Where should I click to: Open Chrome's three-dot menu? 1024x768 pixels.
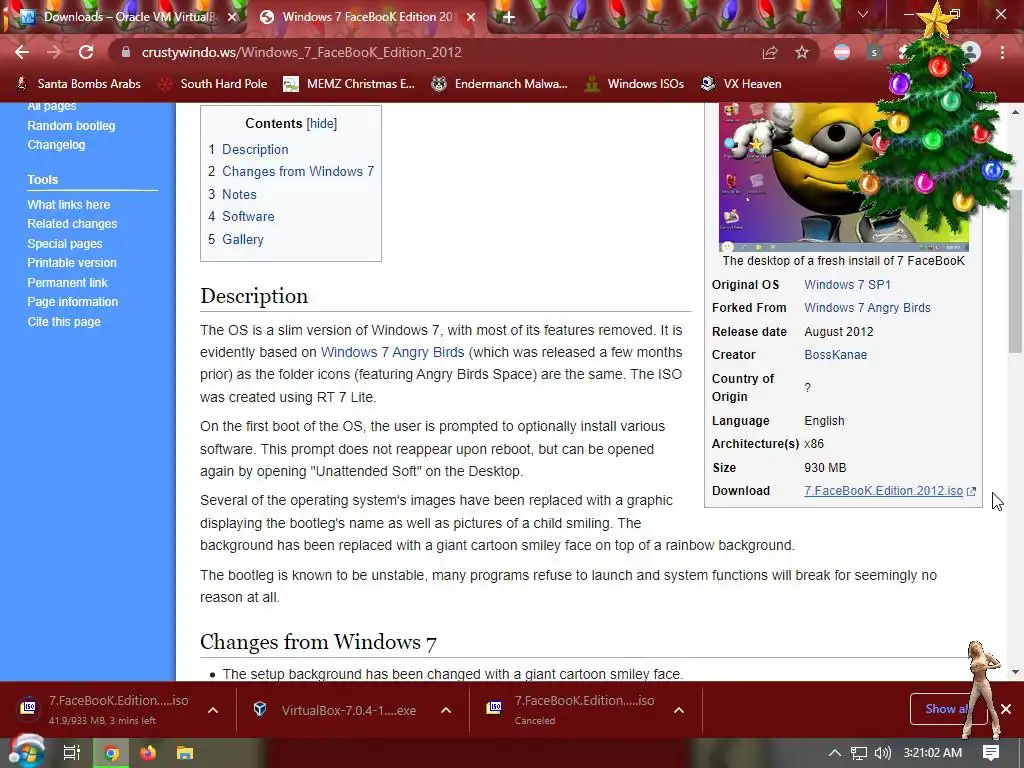coord(1002,52)
